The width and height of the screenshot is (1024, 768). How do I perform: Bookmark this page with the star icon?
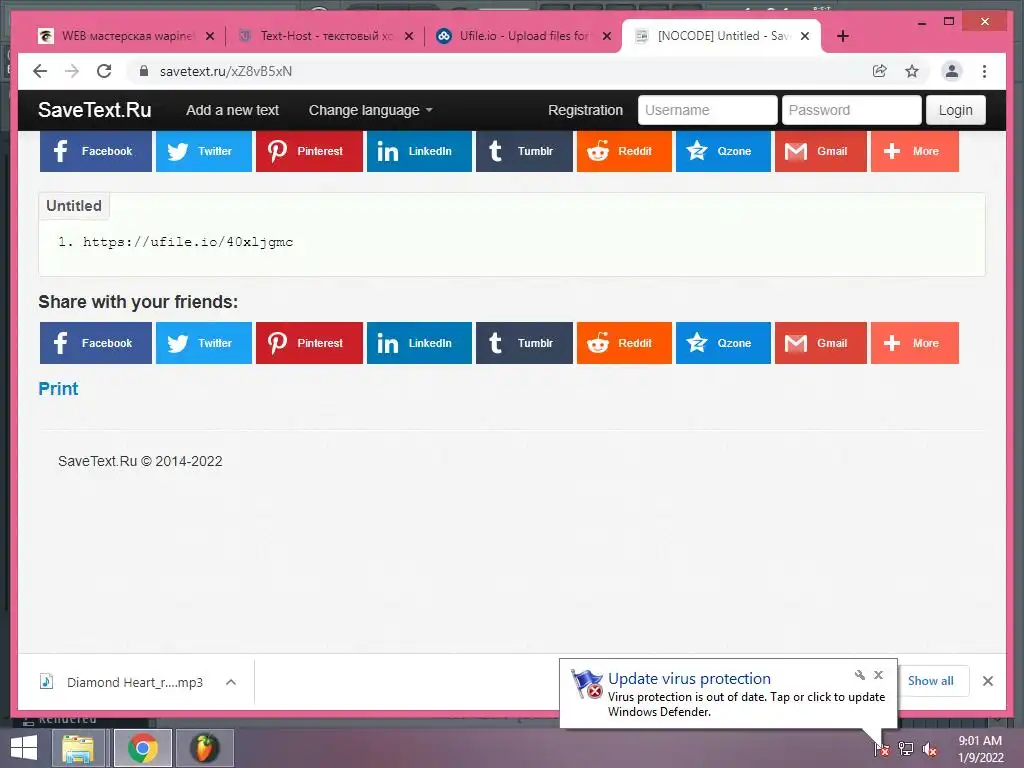[912, 71]
